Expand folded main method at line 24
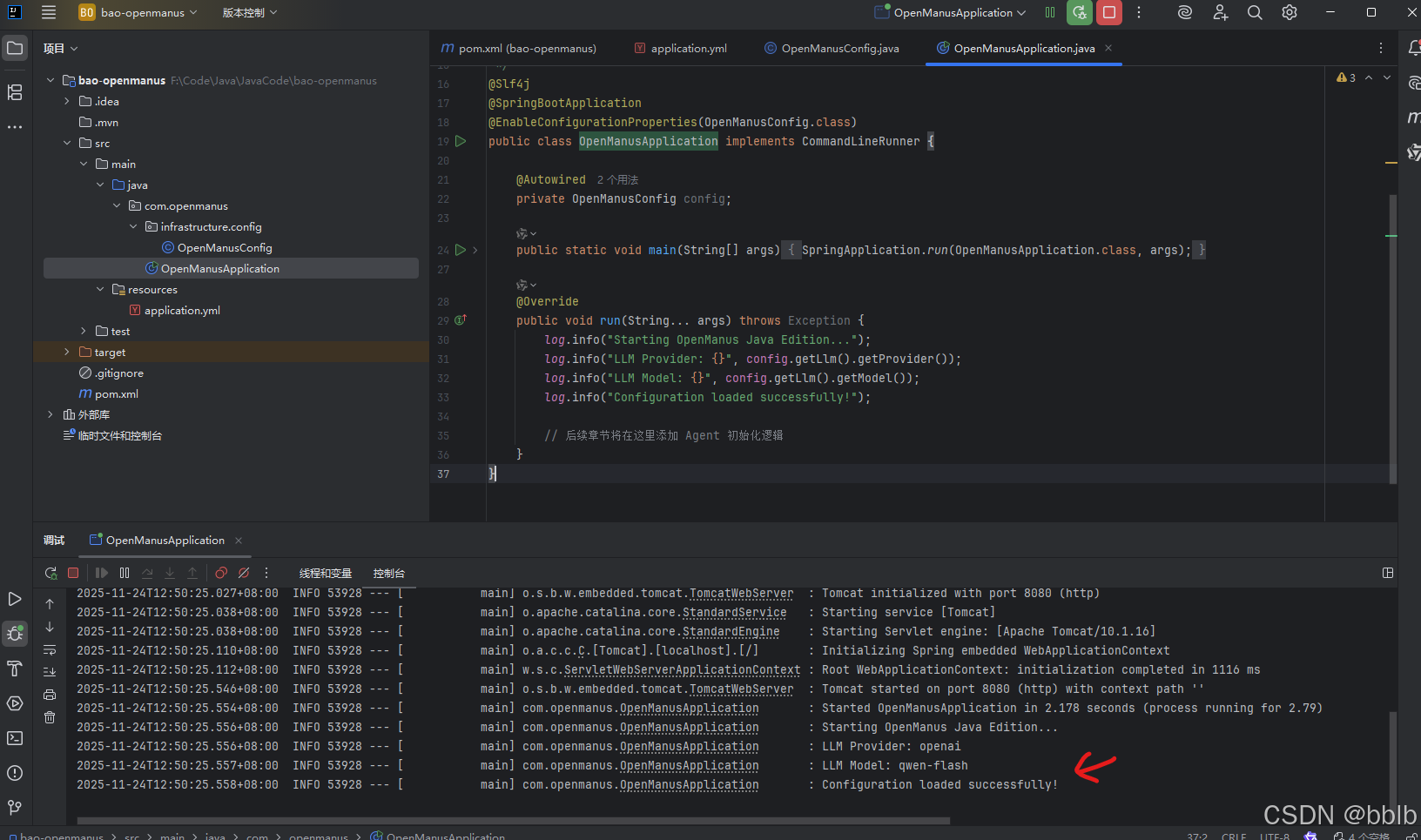The image size is (1421, 840). [475, 250]
